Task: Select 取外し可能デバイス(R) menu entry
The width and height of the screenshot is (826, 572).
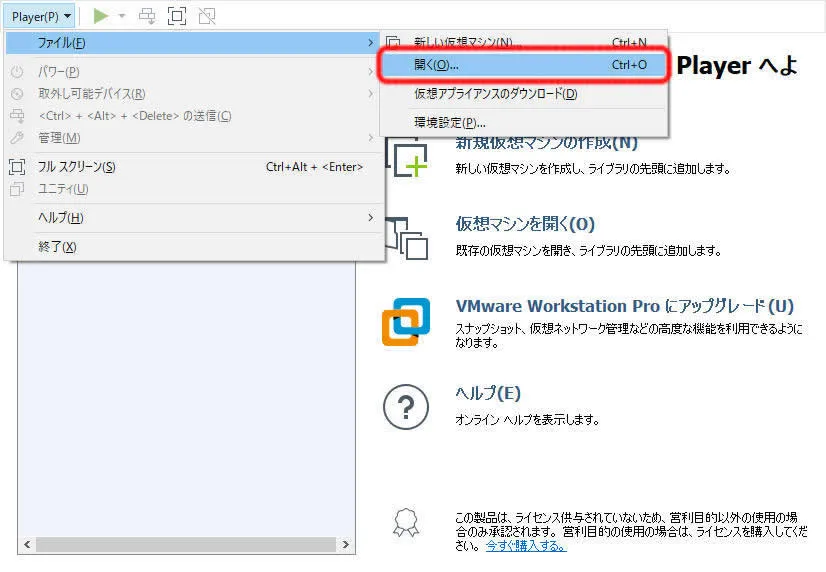Action: [193, 94]
